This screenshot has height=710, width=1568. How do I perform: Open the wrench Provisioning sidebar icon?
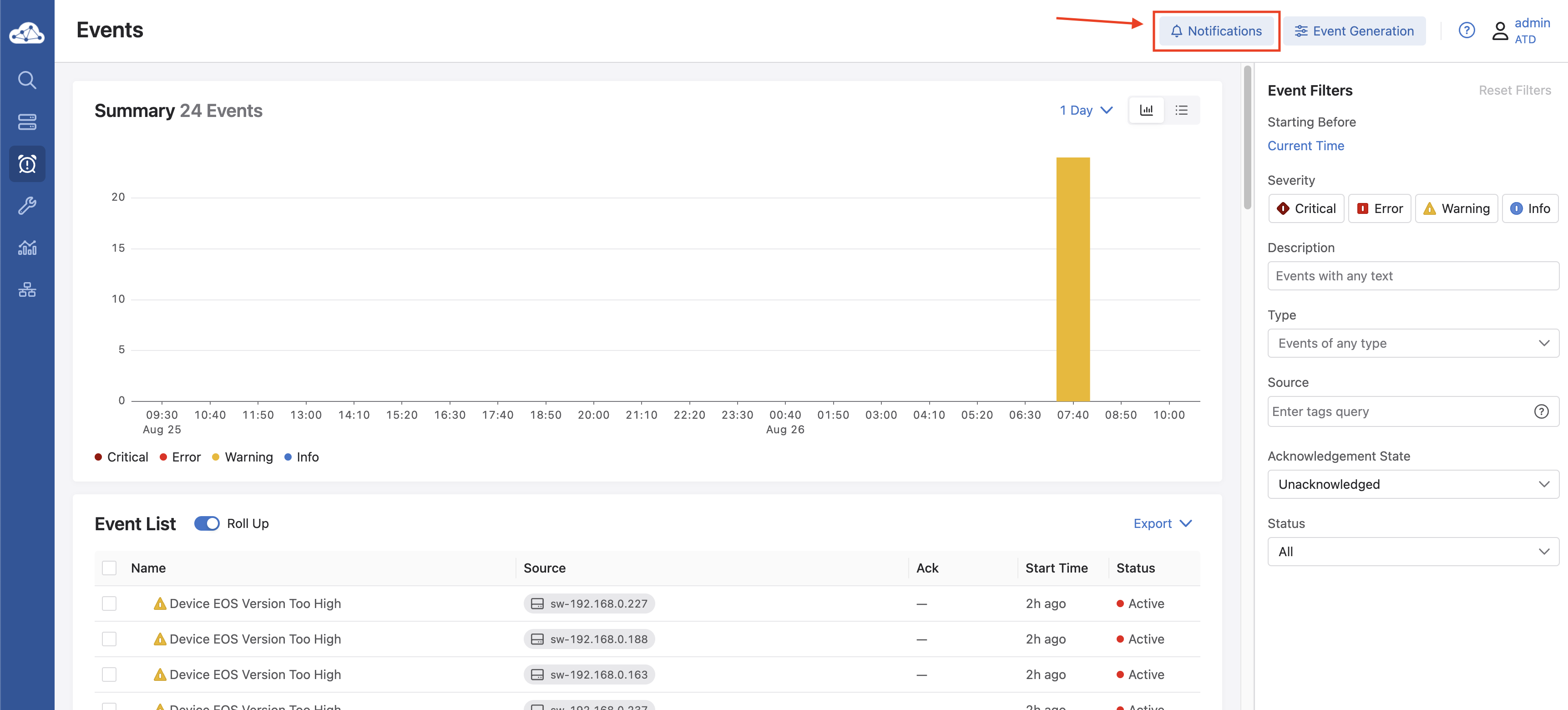click(27, 206)
